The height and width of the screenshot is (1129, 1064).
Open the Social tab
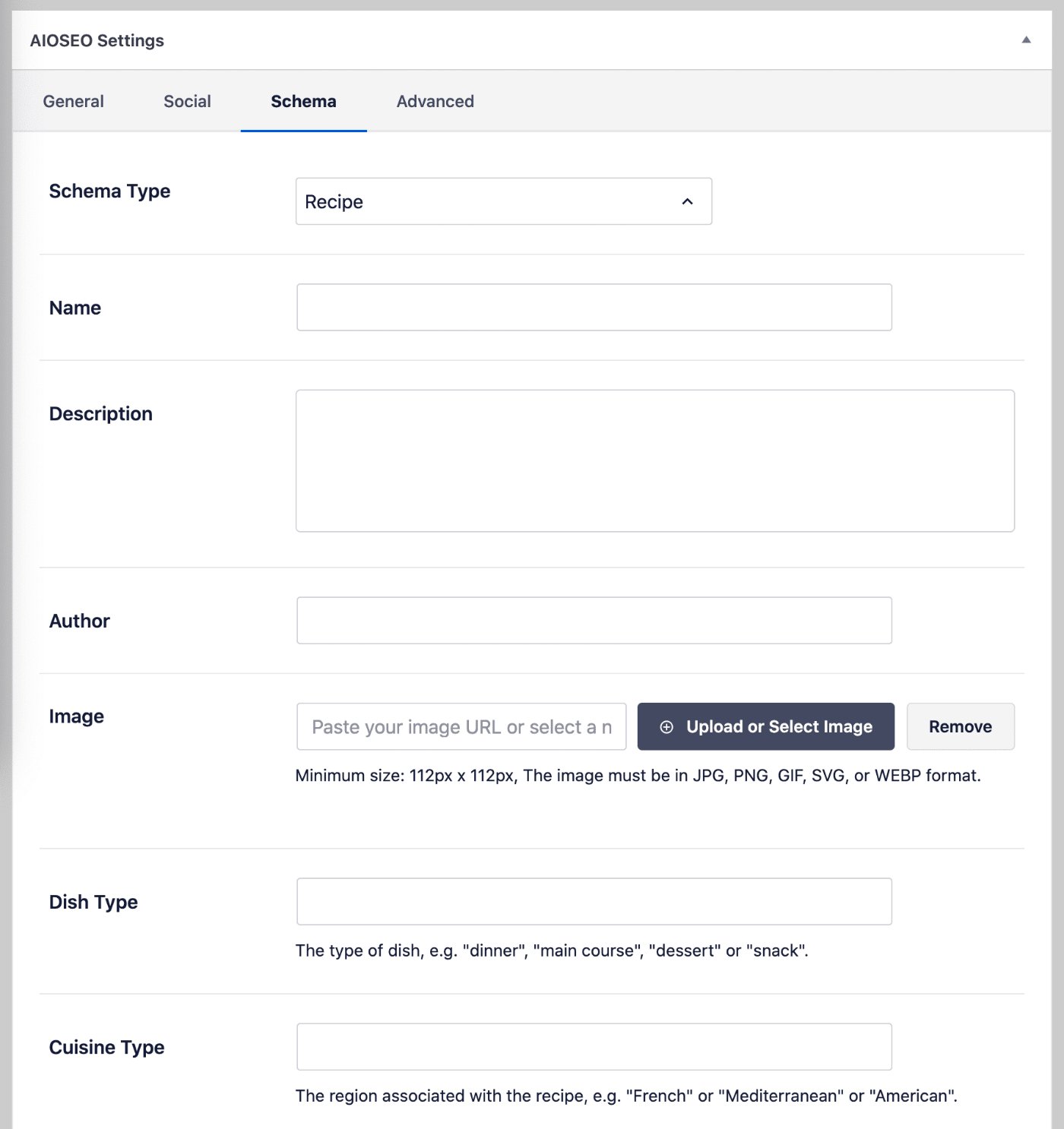pyautogui.click(x=187, y=101)
